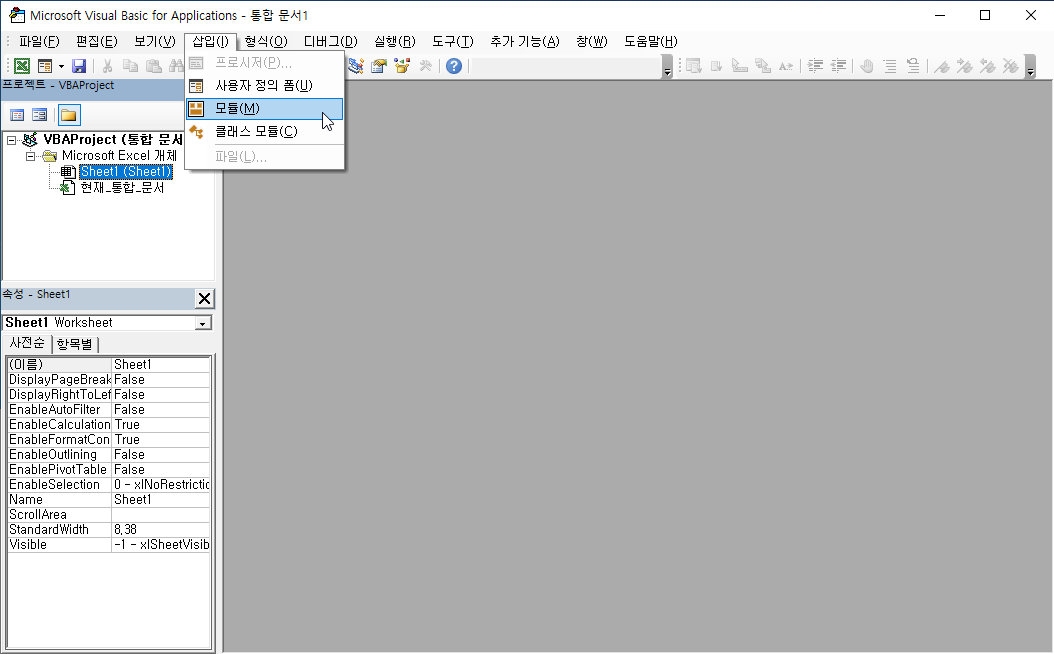
Task: Switch to the 항목별 properties tab
Action: pyautogui.click(x=75, y=343)
